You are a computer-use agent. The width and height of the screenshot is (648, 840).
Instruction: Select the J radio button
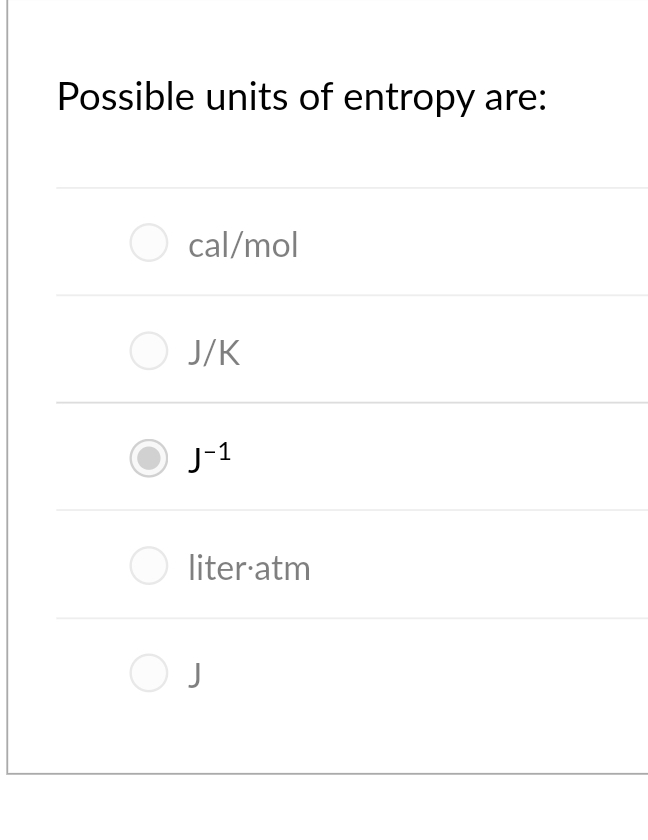tap(148, 673)
